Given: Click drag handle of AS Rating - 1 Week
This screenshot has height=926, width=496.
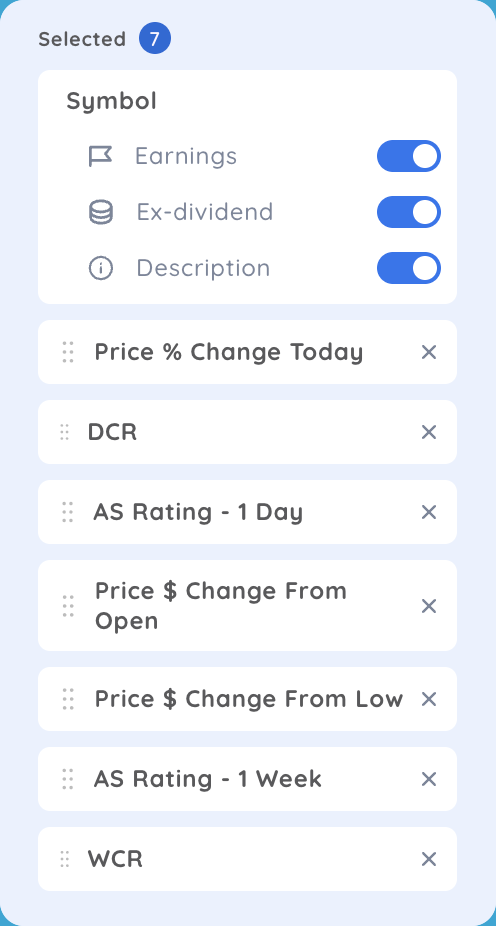Looking at the screenshot, I should [x=68, y=780].
